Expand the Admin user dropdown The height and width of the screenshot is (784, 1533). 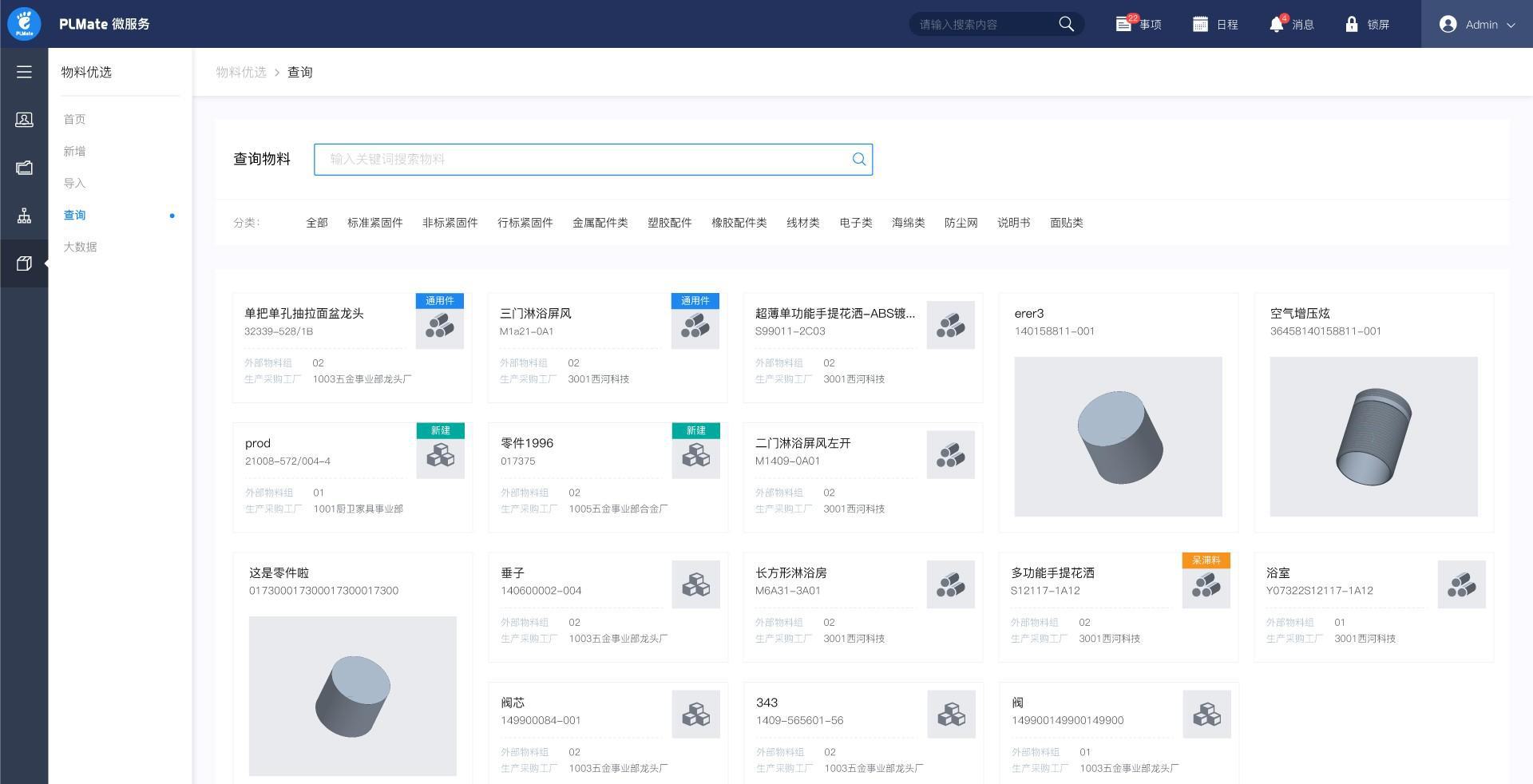pos(1477,25)
